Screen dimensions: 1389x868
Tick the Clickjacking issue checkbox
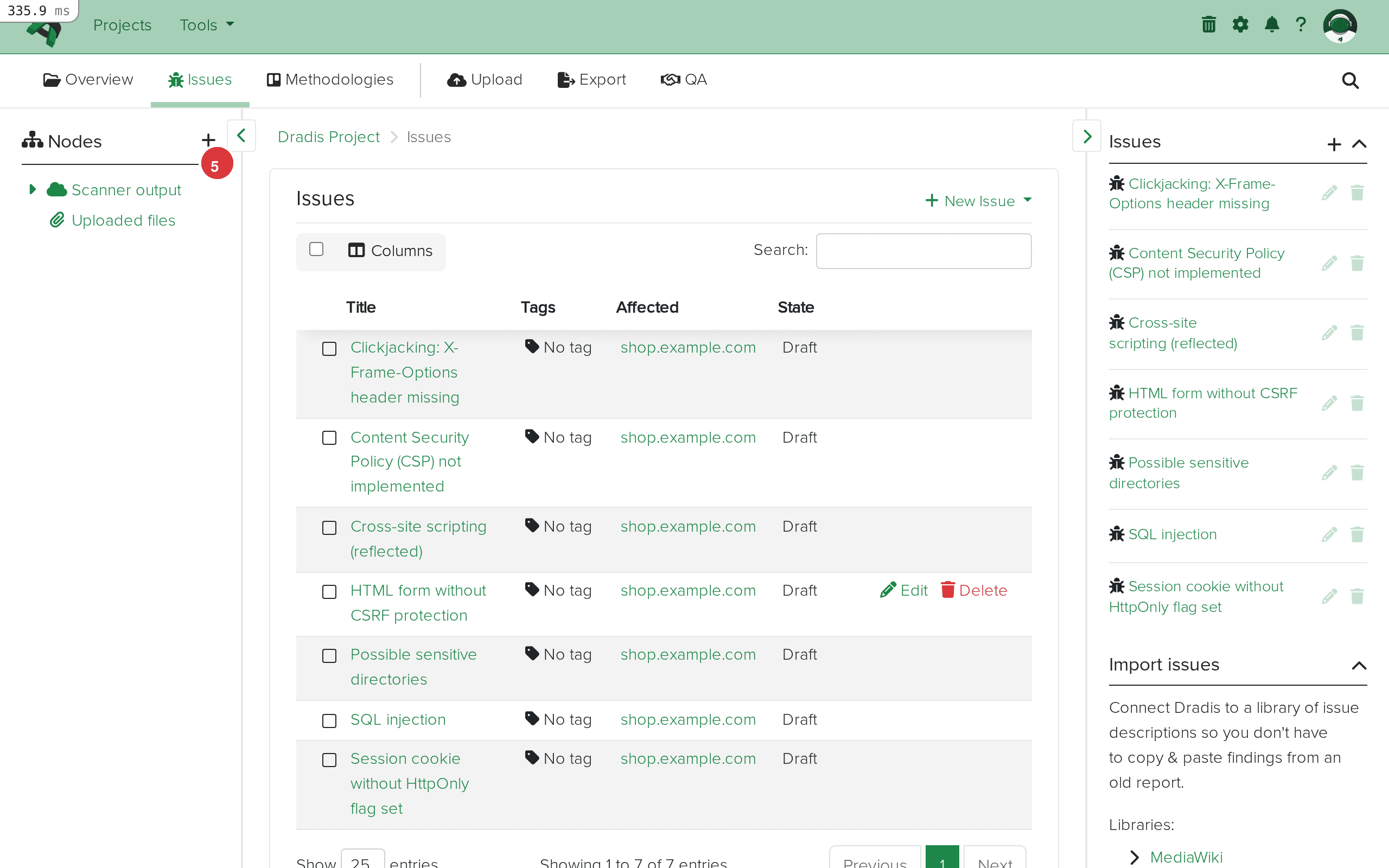pos(329,348)
